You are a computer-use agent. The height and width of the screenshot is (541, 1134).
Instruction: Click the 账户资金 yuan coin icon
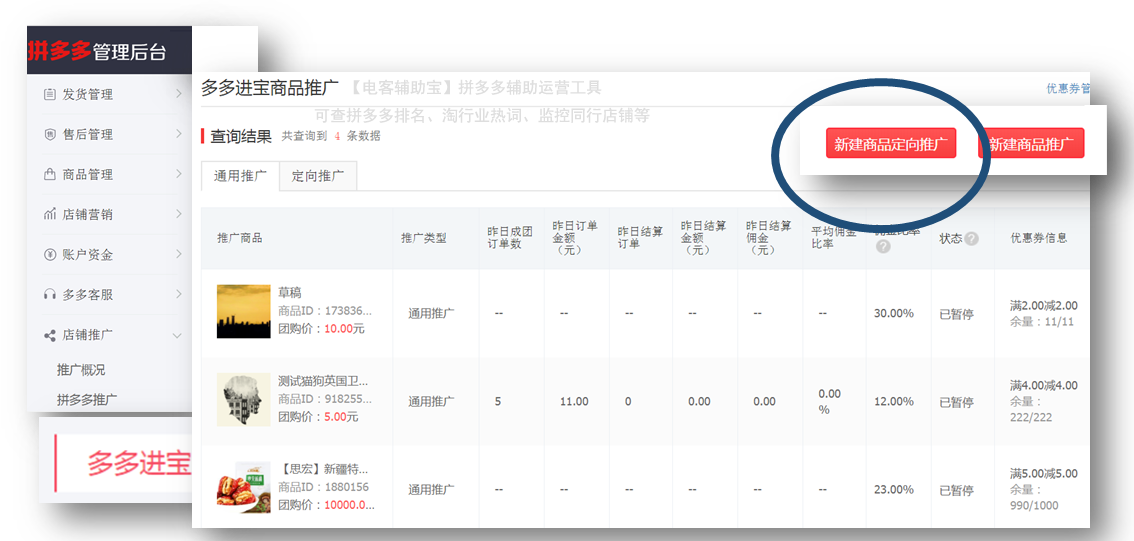(49, 255)
